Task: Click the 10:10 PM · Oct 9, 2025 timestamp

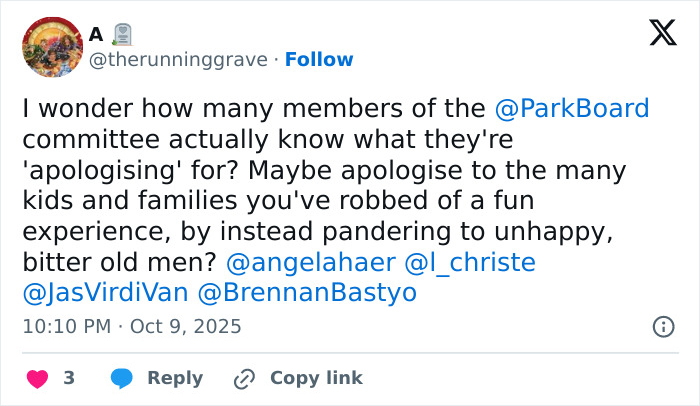Action: tap(132, 326)
